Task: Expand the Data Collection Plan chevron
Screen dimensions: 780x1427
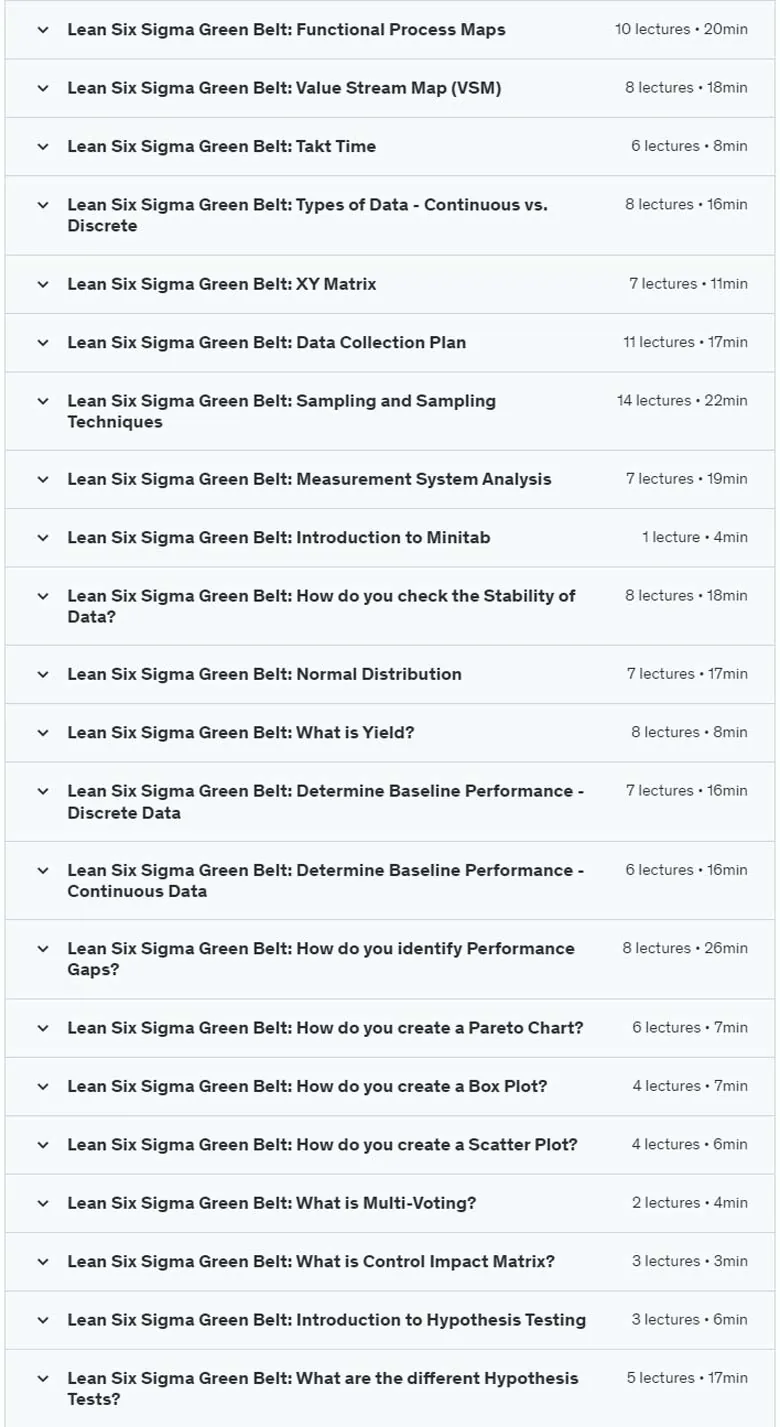Action: tap(42, 342)
